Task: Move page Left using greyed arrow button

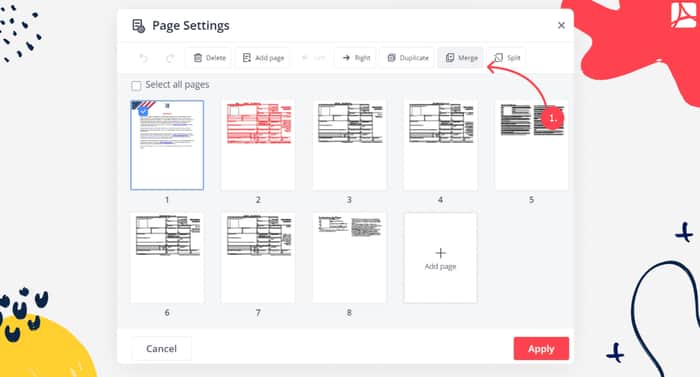Action: pos(314,58)
